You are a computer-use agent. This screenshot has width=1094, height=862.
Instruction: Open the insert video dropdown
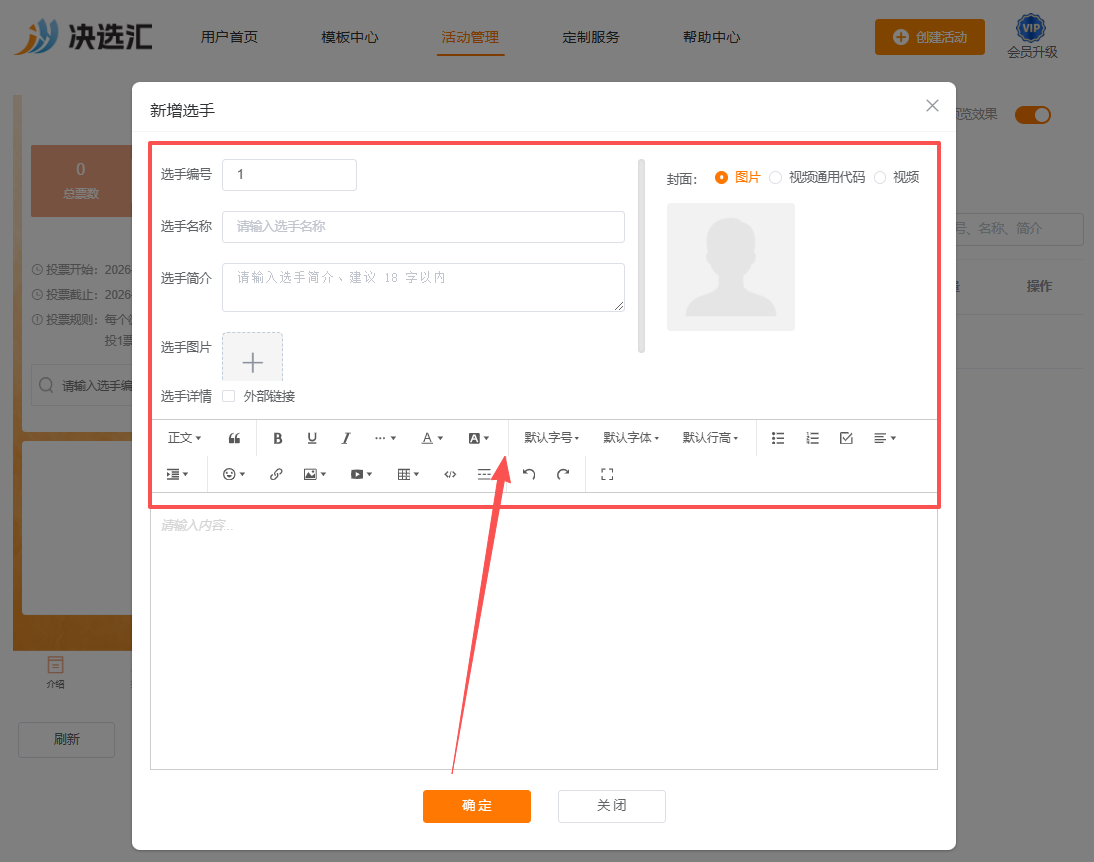tap(361, 475)
